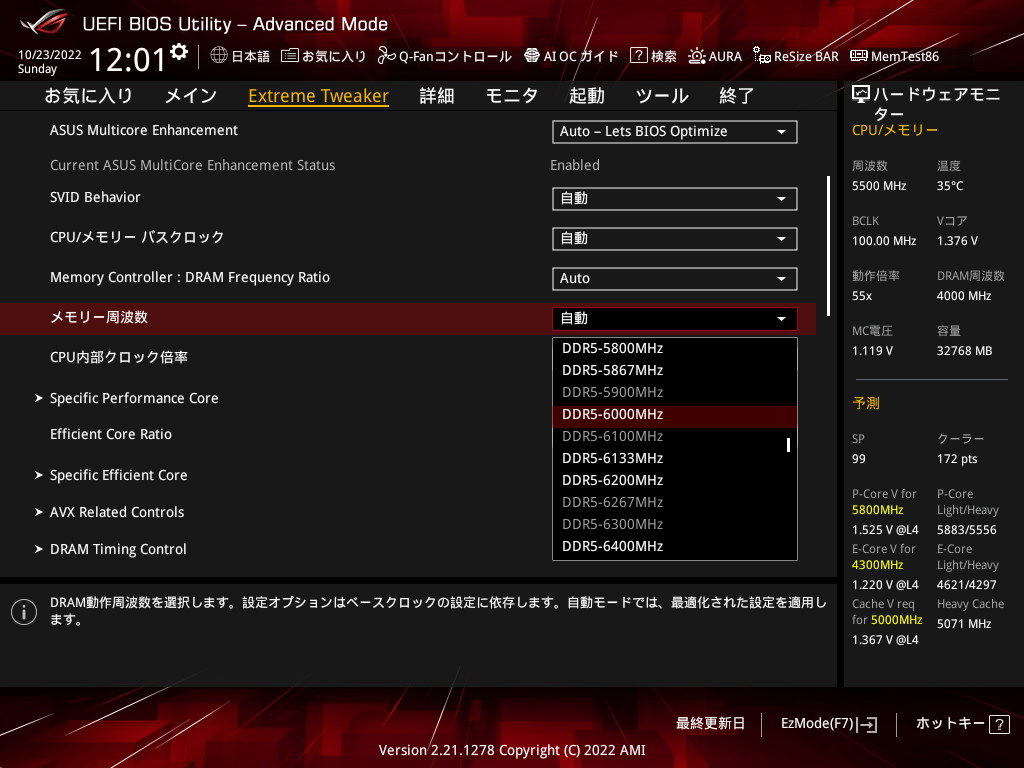
Task: Select DDR5-5900MHz option
Action: tap(675, 392)
